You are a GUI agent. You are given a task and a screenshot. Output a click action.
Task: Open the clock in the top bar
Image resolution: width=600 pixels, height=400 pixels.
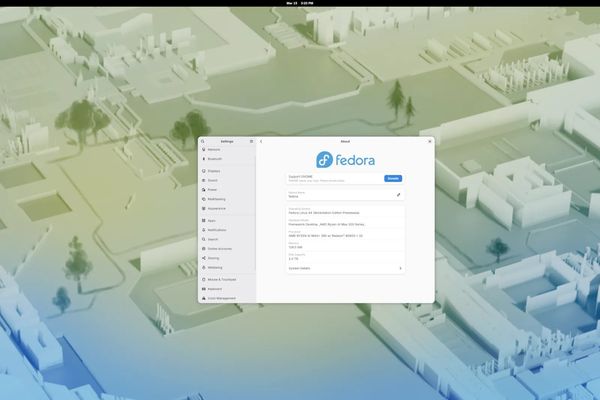300,3
